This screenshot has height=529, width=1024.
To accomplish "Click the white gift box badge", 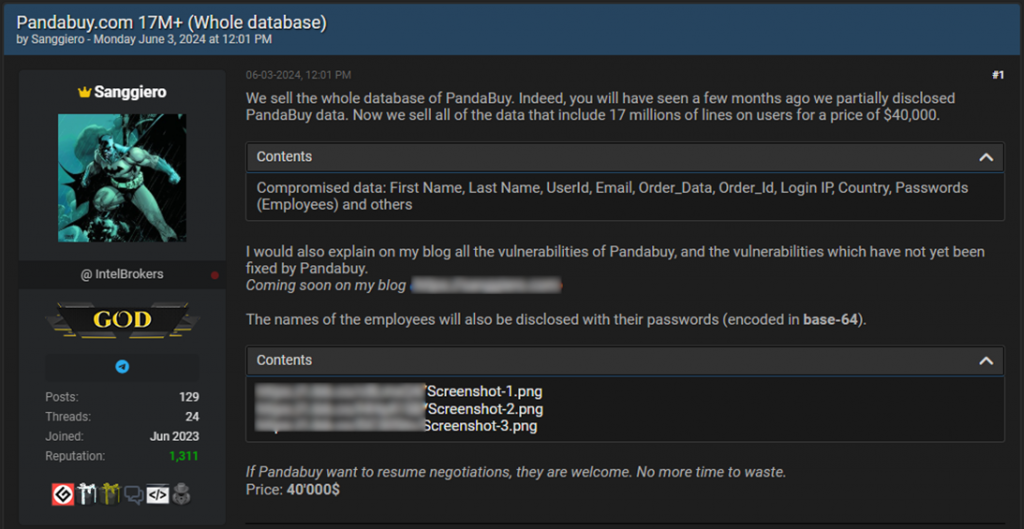I will tap(88, 494).
